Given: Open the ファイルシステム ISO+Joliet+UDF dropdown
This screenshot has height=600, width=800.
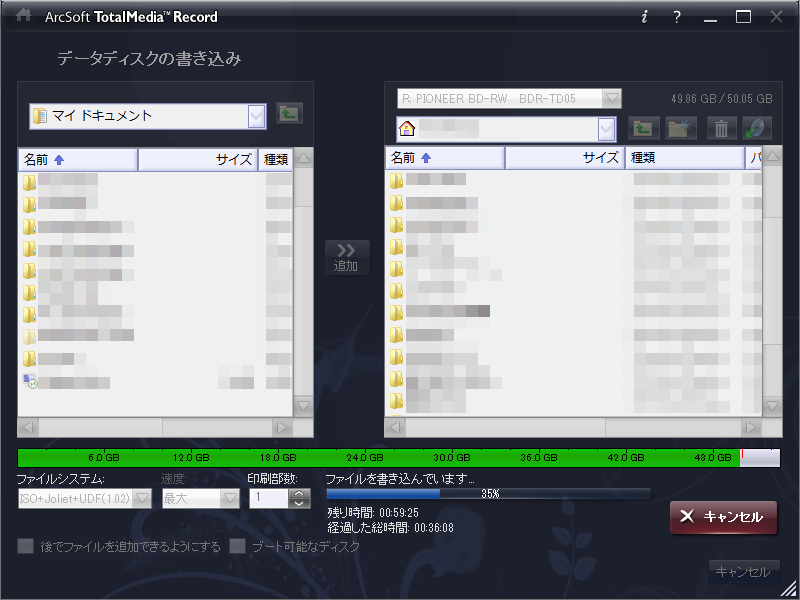Looking at the screenshot, I should tap(142, 498).
